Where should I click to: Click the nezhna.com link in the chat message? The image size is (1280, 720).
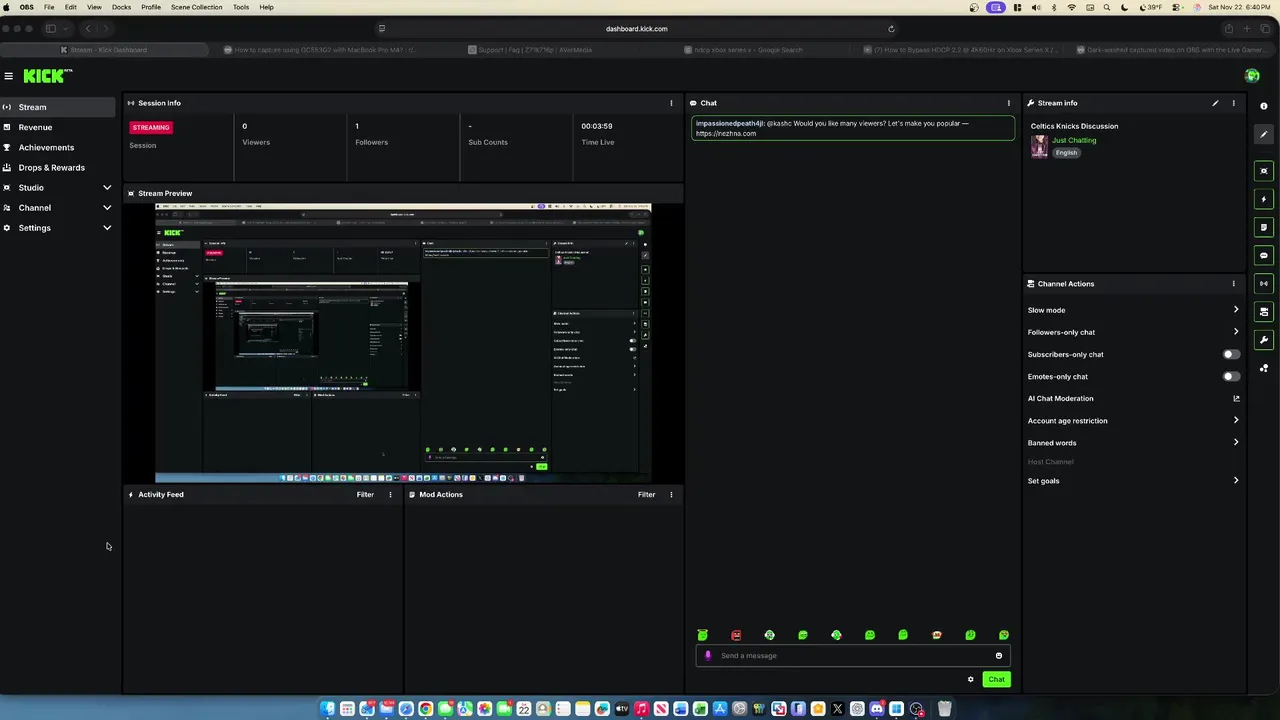[726, 134]
